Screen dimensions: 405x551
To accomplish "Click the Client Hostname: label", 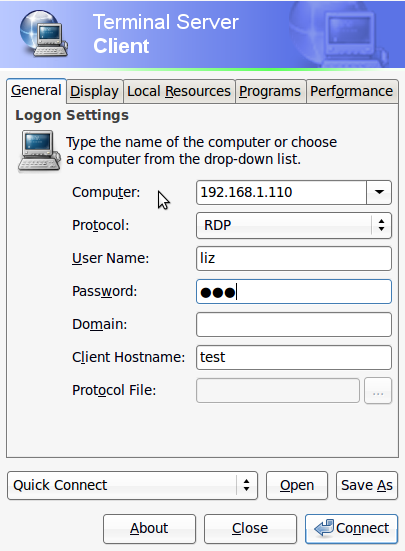I will click(x=129, y=357).
